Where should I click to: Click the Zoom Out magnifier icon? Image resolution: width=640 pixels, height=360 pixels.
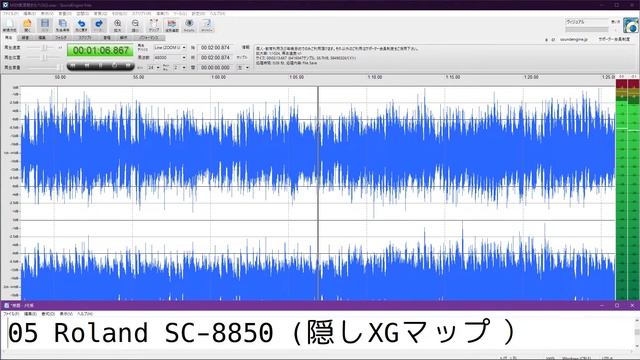pyautogui.click(x=135, y=25)
